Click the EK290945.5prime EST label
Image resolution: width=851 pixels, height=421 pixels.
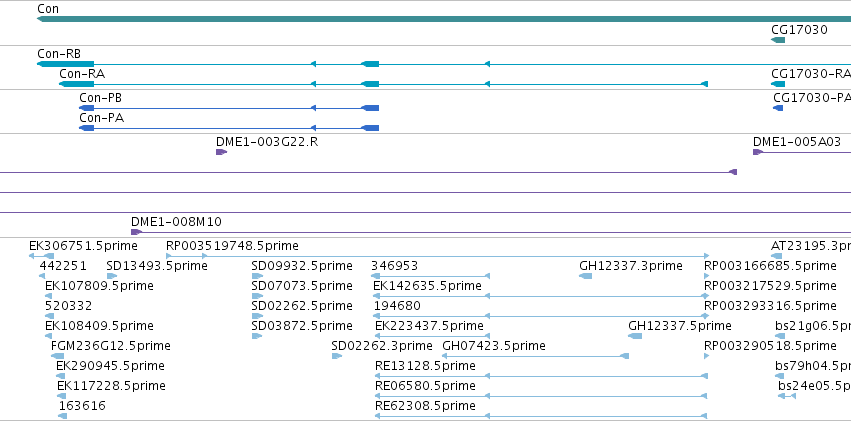click(x=110, y=366)
